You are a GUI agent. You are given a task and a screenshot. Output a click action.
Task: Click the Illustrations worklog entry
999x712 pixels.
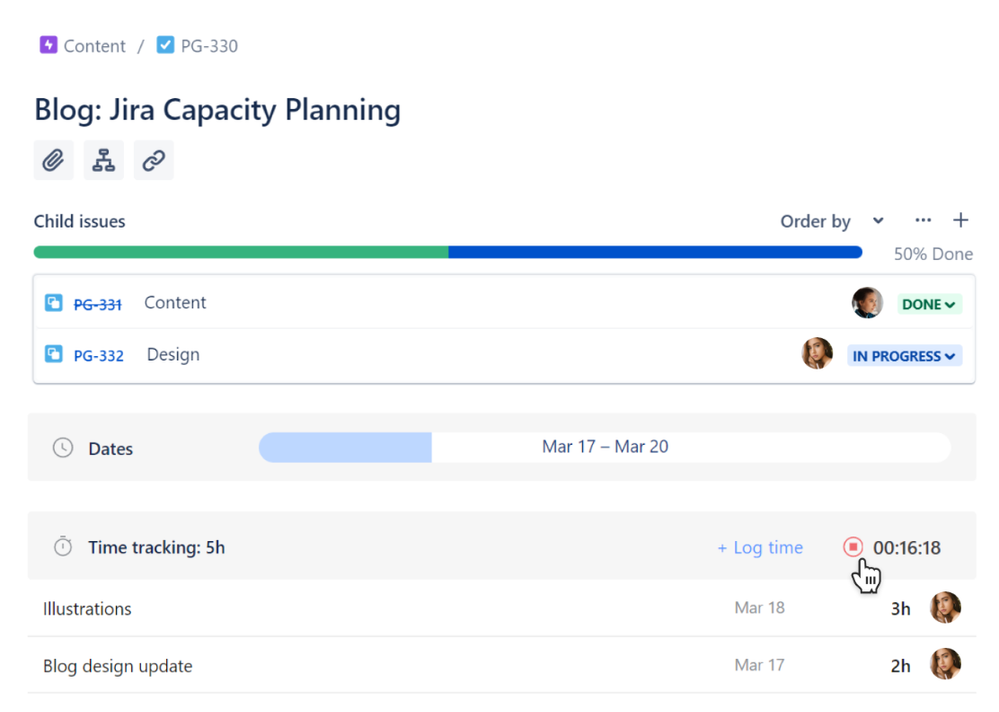pos(87,609)
